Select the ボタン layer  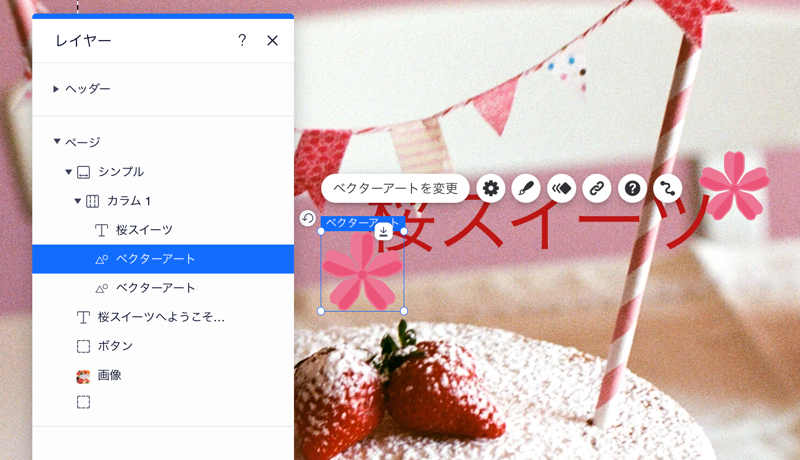163,346
